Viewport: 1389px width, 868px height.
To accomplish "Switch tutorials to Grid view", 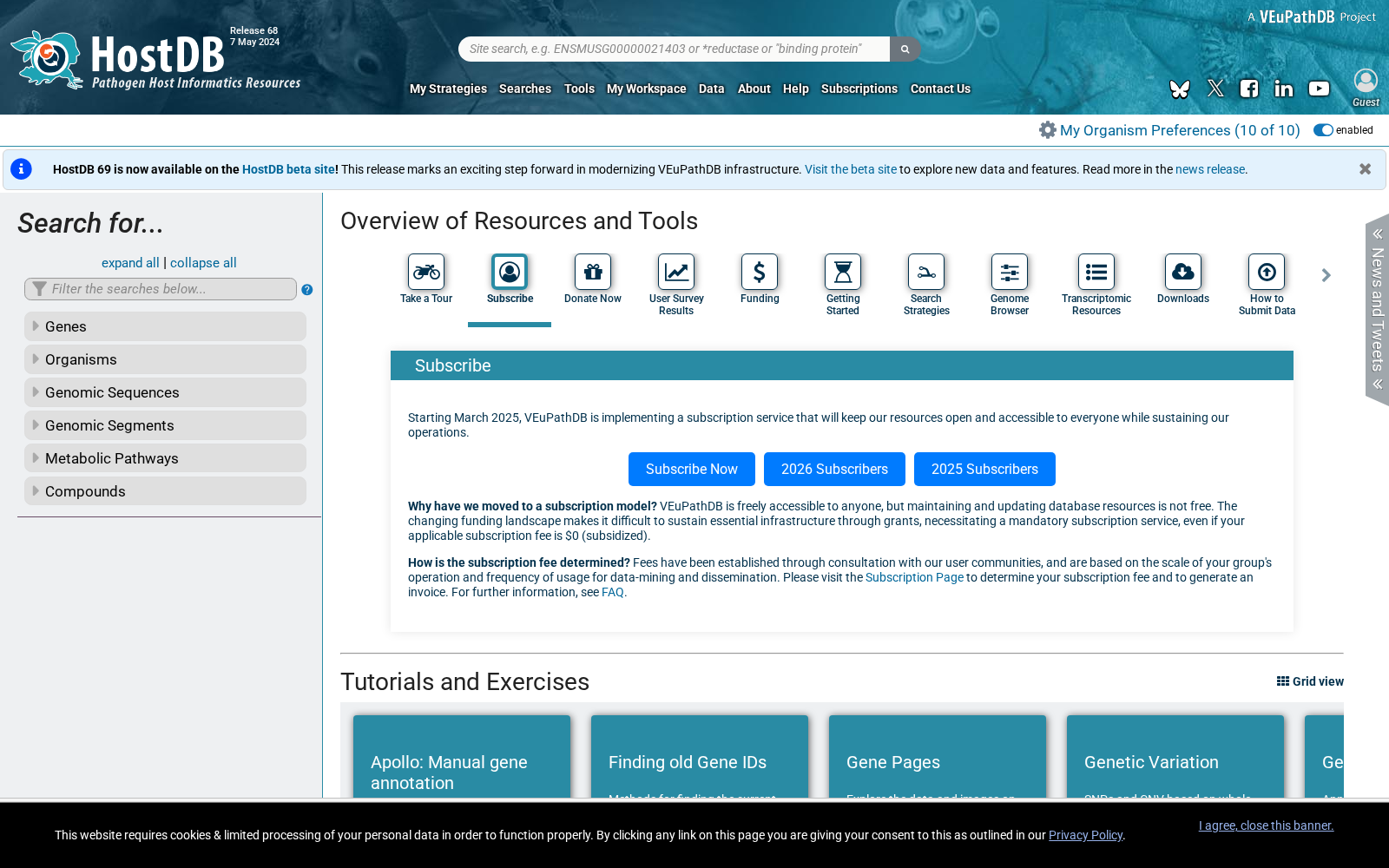I will pyautogui.click(x=1310, y=681).
